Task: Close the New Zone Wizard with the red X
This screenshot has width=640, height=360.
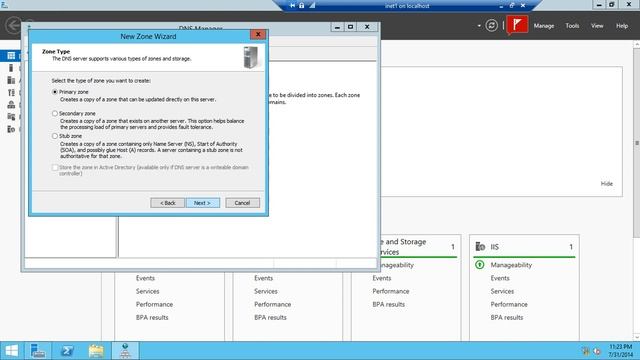Action: [x=258, y=34]
